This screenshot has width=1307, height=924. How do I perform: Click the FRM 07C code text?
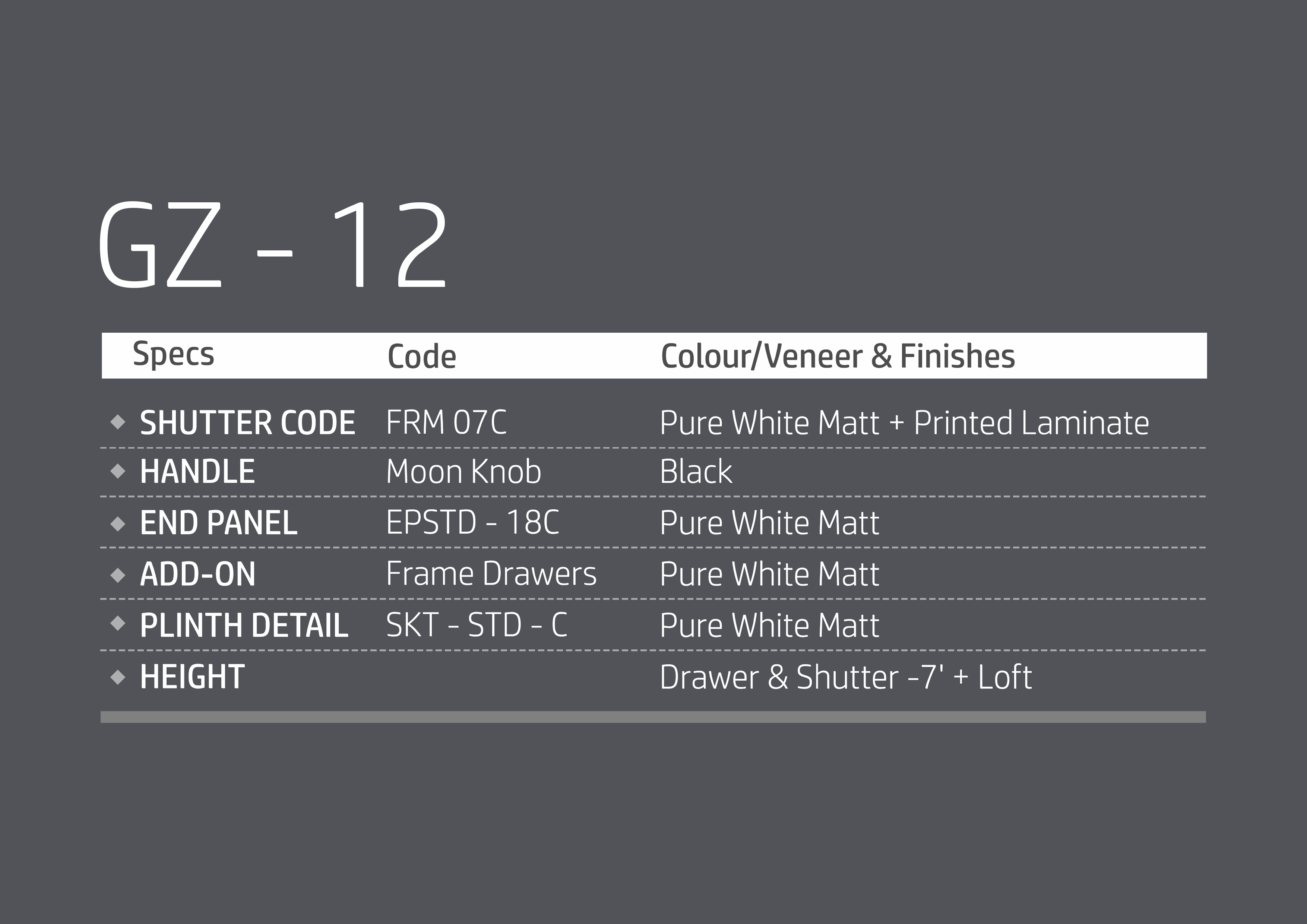pyautogui.click(x=446, y=423)
